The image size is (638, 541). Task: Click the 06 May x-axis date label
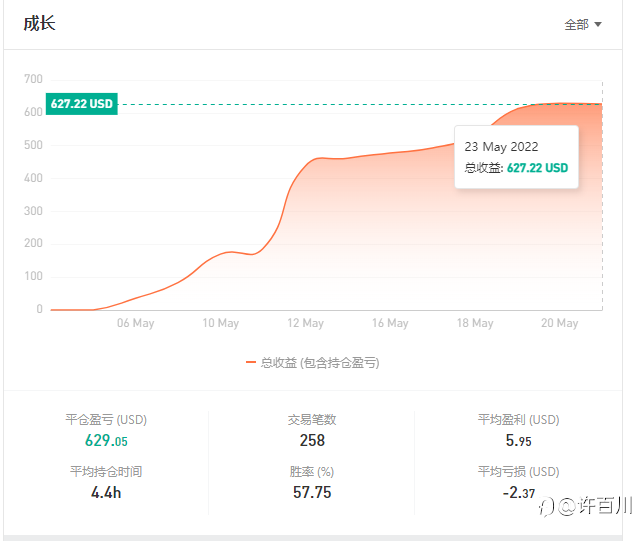135,323
